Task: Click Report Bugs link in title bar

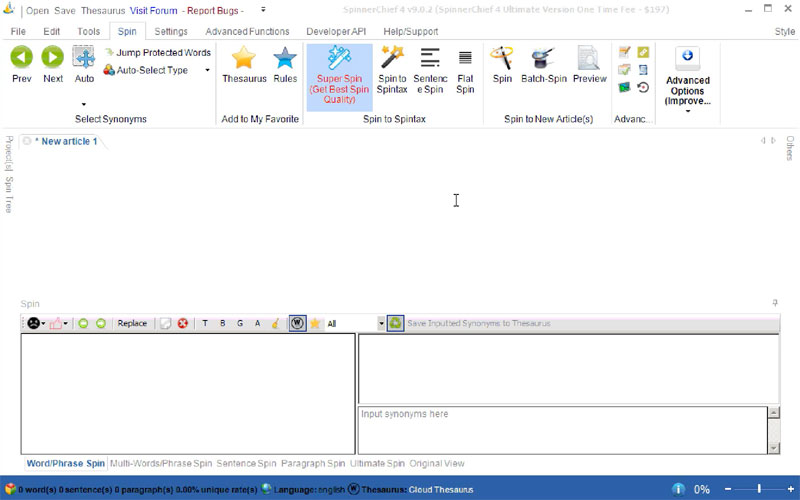Action: (213, 10)
